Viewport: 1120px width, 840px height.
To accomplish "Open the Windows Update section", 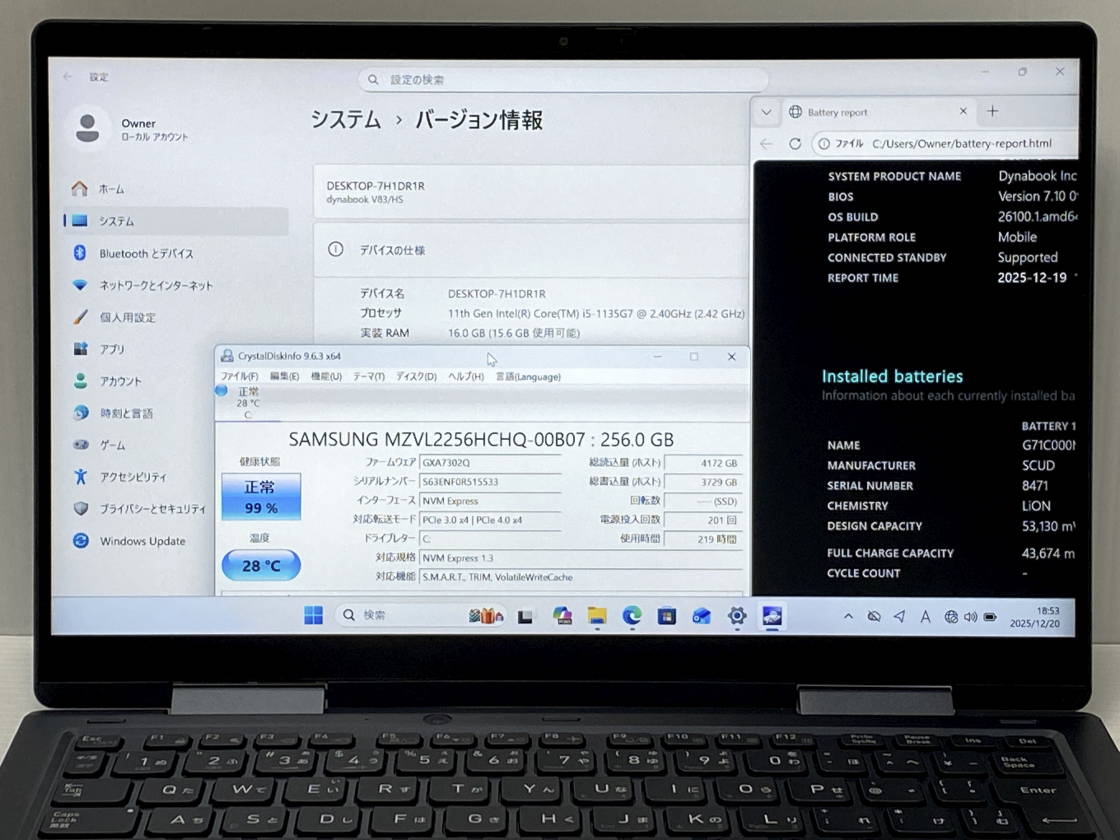I will (142, 541).
